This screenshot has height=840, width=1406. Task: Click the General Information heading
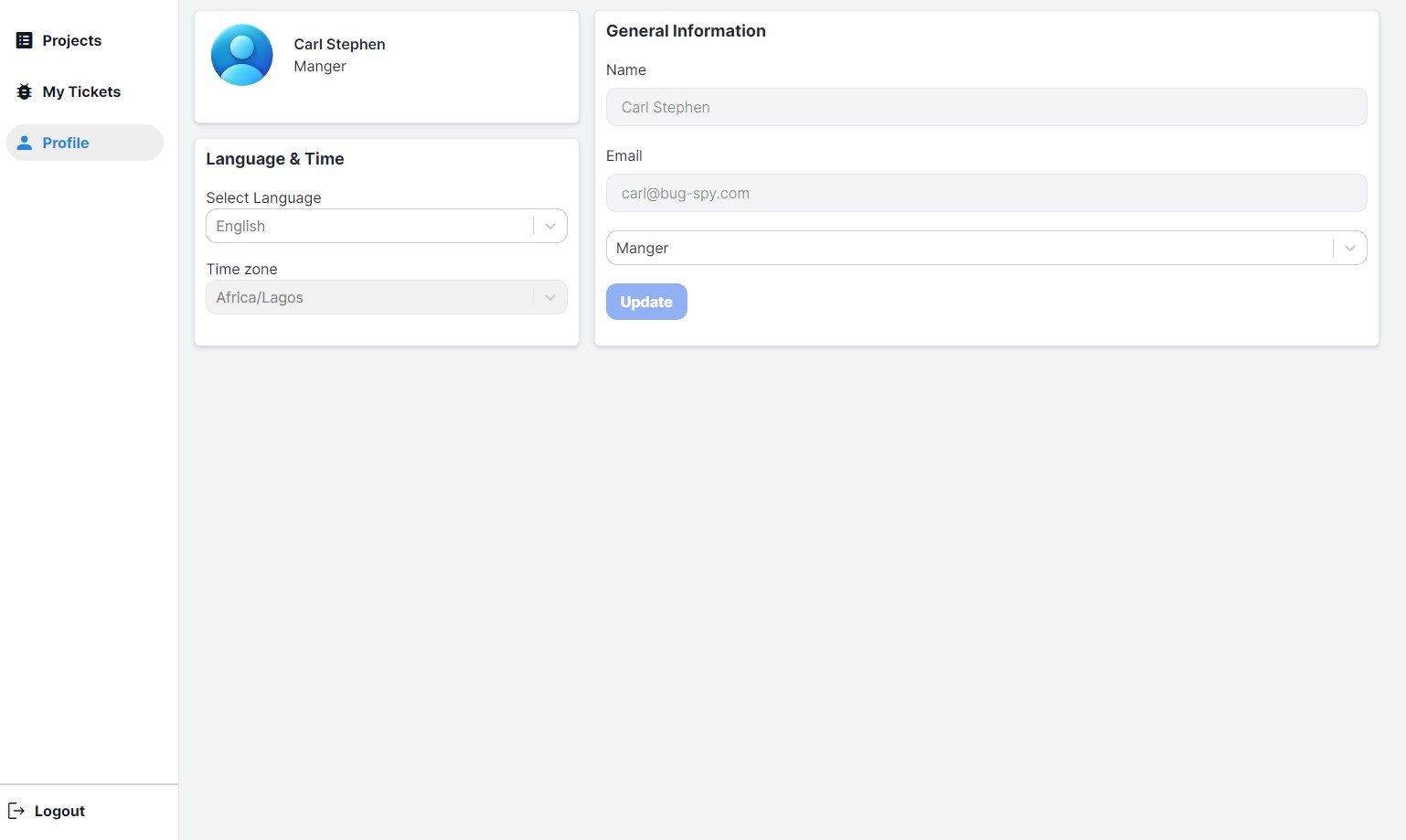(x=686, y=30)
